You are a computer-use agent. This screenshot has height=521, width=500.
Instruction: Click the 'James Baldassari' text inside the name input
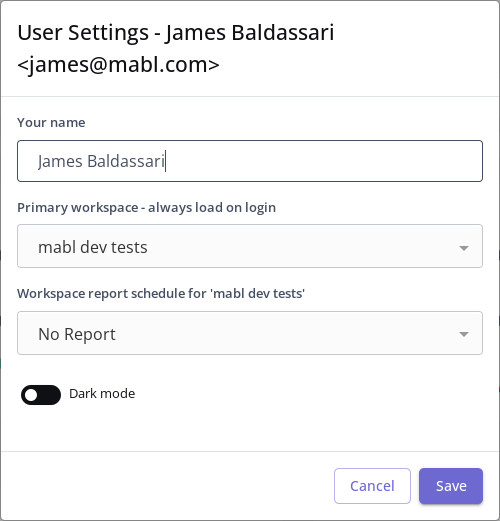point(101,161)
